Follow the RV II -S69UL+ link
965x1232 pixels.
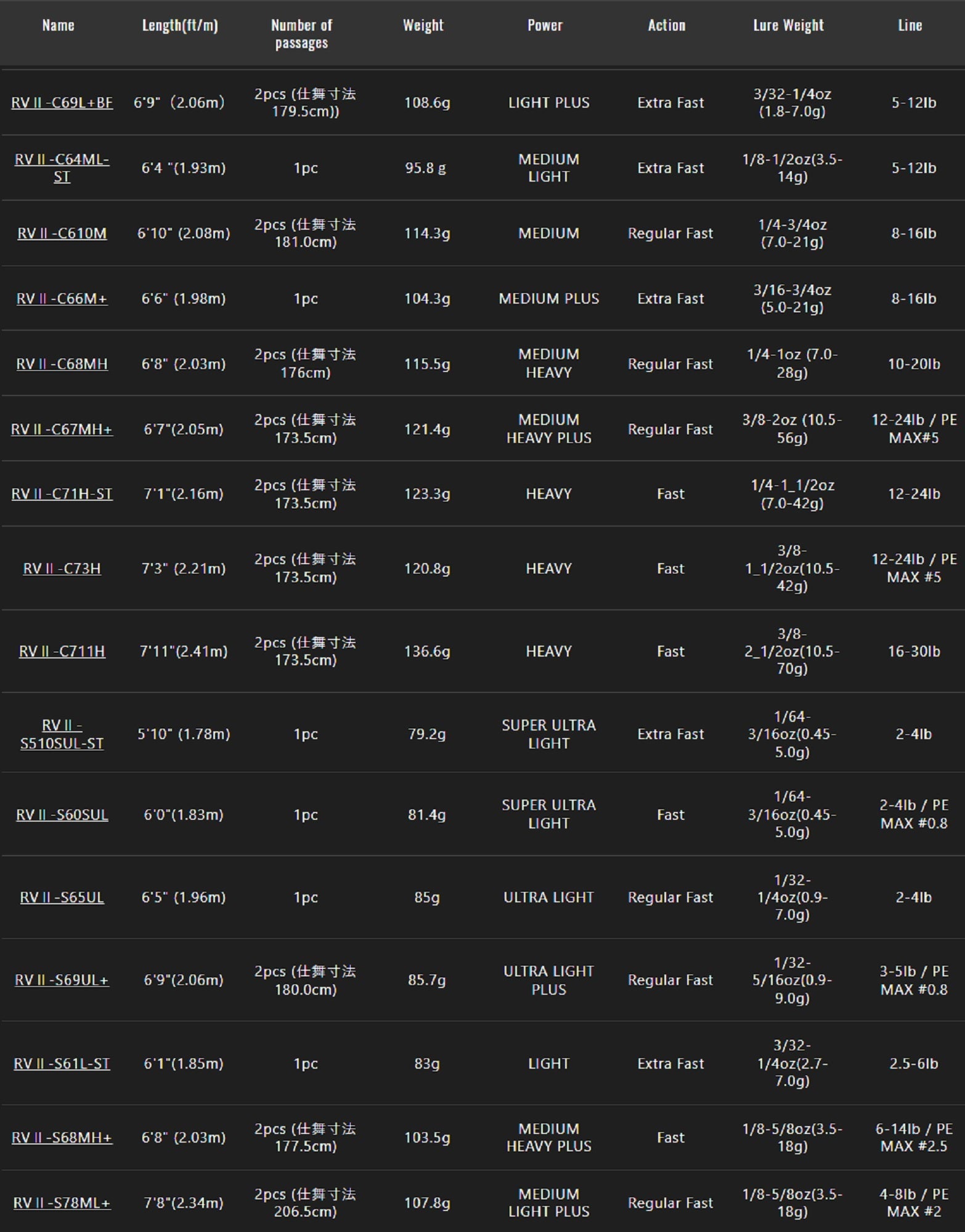(x=62, y=980)
